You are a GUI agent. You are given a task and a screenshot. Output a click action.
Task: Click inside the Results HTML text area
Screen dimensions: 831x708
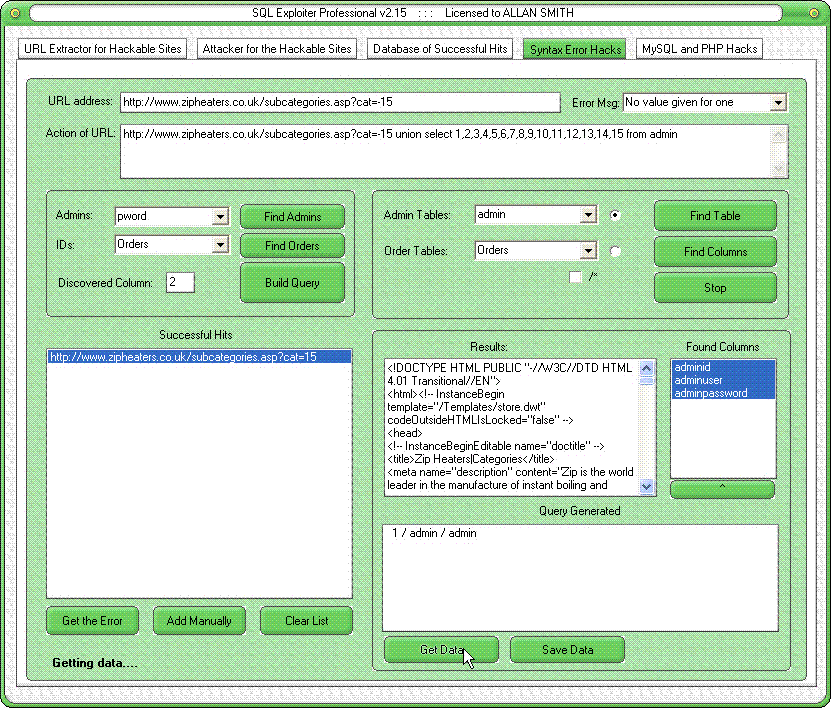coord(512,427)
